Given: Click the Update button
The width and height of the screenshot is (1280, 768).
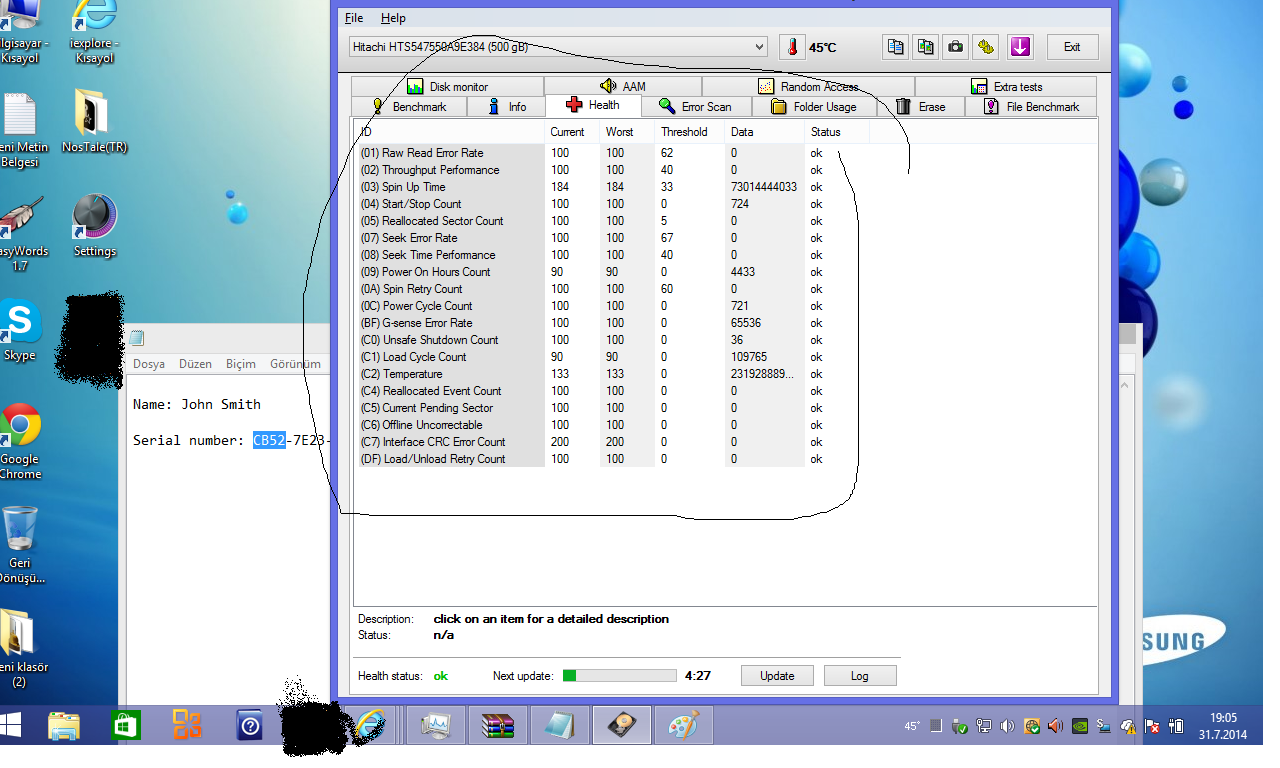Looking at the screenshot, I should pos(777,676).
